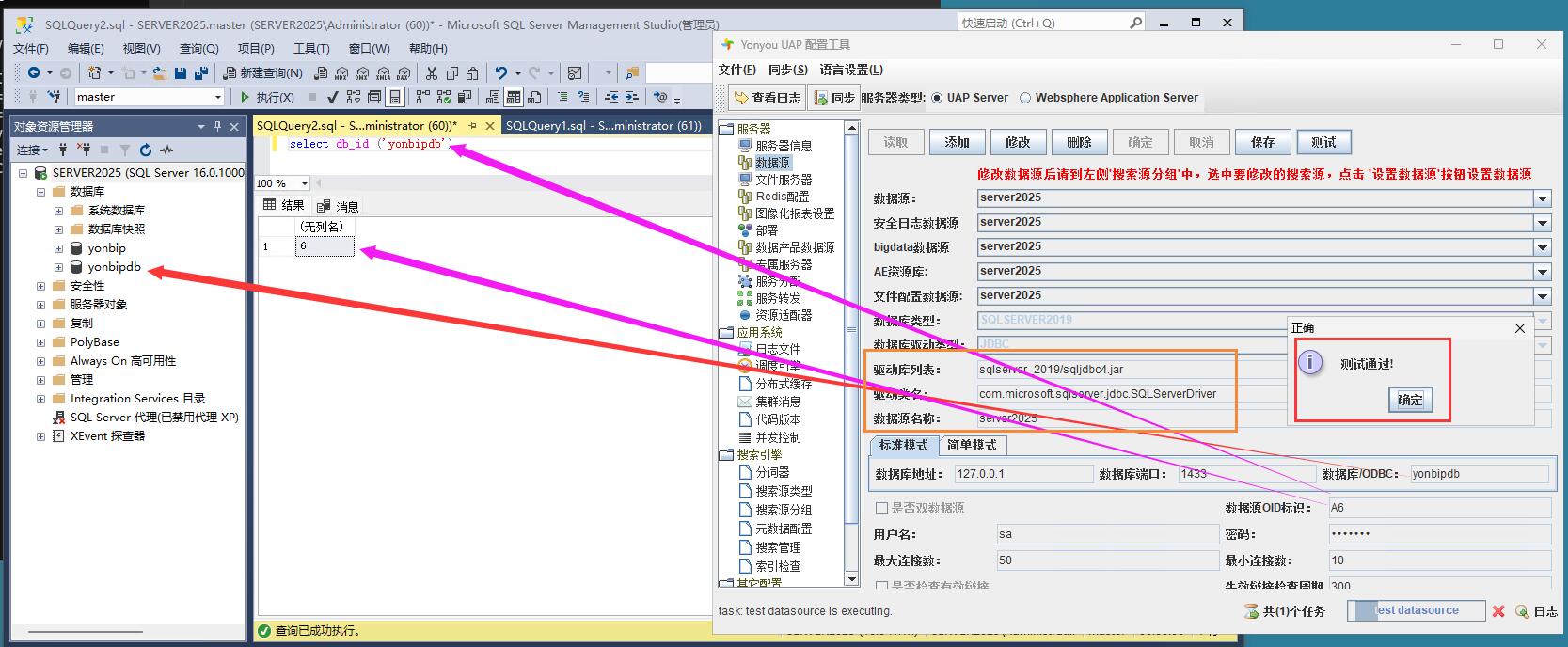Click the 保存 button
The image size is (1568, 647).
1262,142
